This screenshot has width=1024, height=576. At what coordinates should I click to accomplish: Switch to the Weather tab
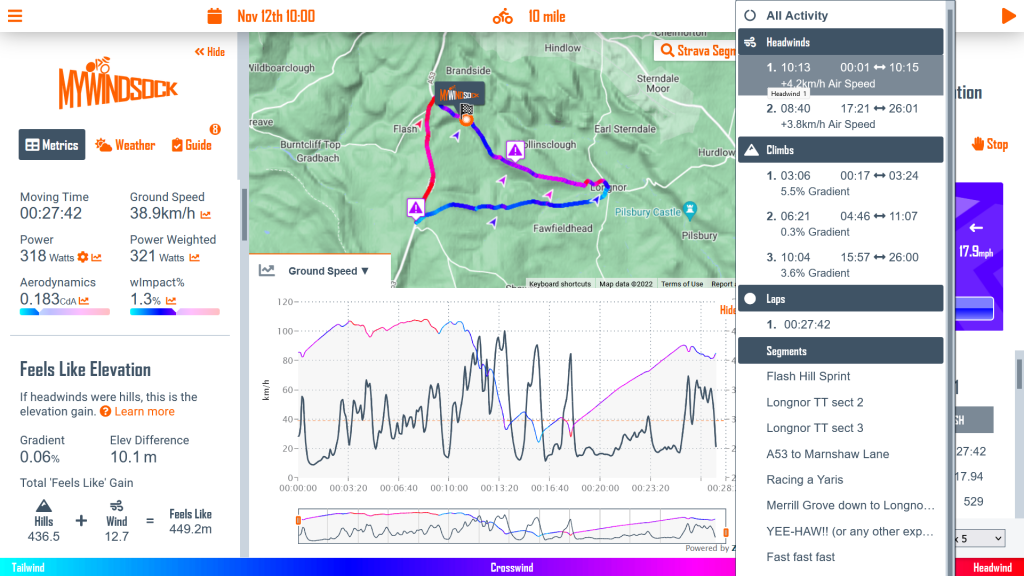pyautogui.click(x=125, y=145)
